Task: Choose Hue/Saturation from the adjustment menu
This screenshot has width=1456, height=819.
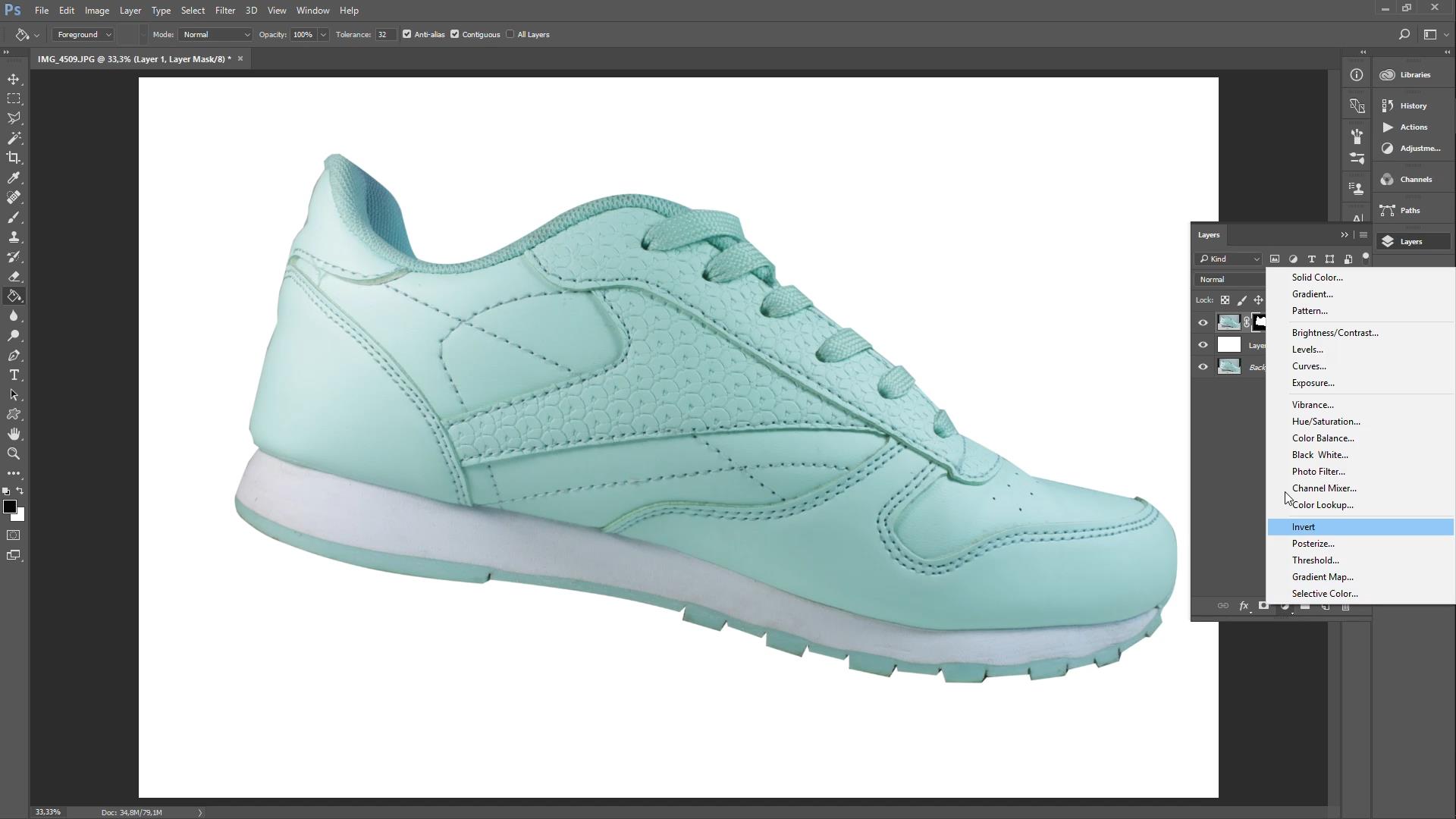Action: (x=1326, y=421)
